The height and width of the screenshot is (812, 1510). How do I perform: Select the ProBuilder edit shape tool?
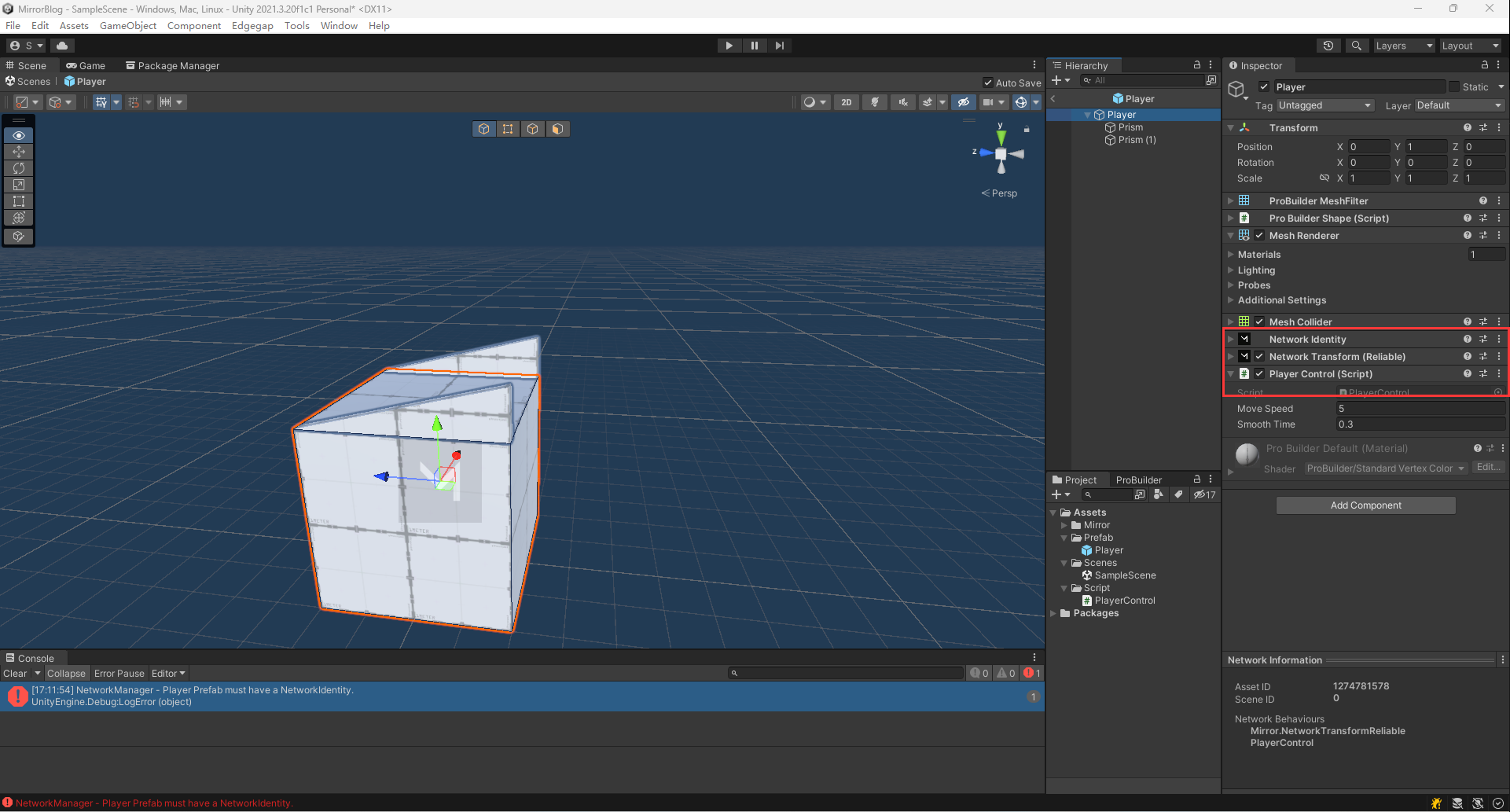pos(19,236)
